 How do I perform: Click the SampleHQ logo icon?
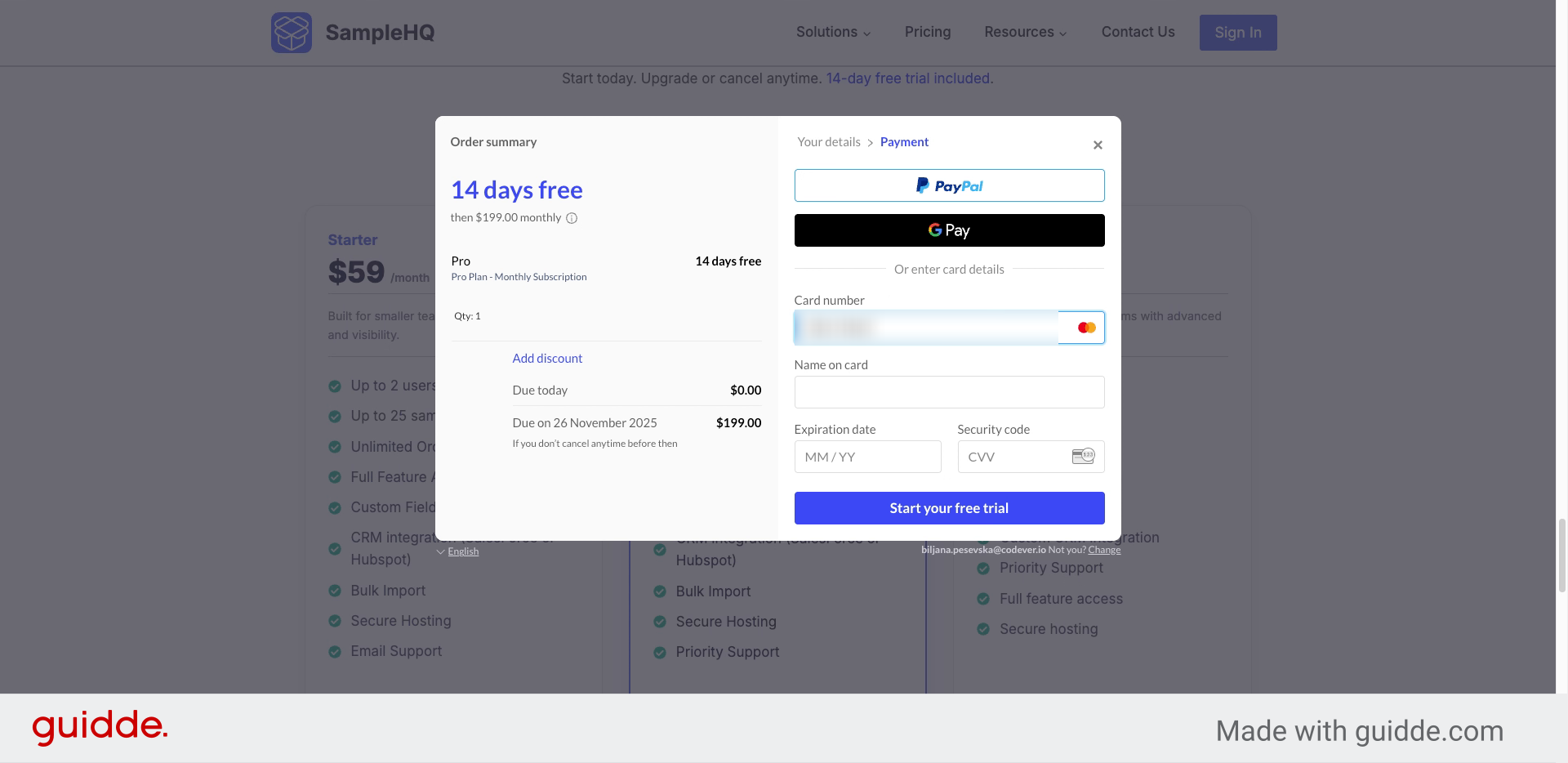pyautogui.click(x=292, y=33)
